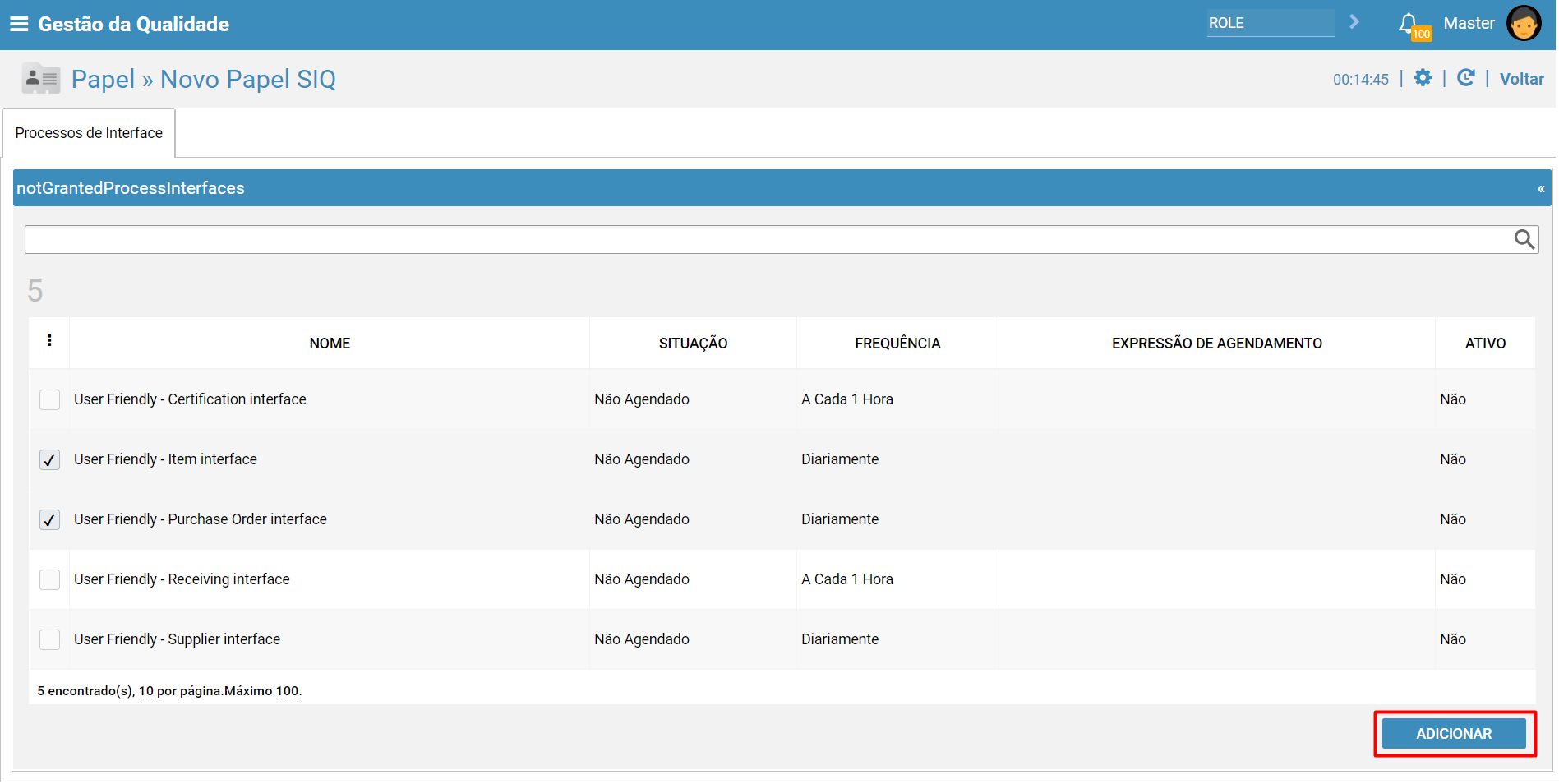Click the arrow next to ROLE field
Viewport: 1559px width, 784px height.
1354,22
